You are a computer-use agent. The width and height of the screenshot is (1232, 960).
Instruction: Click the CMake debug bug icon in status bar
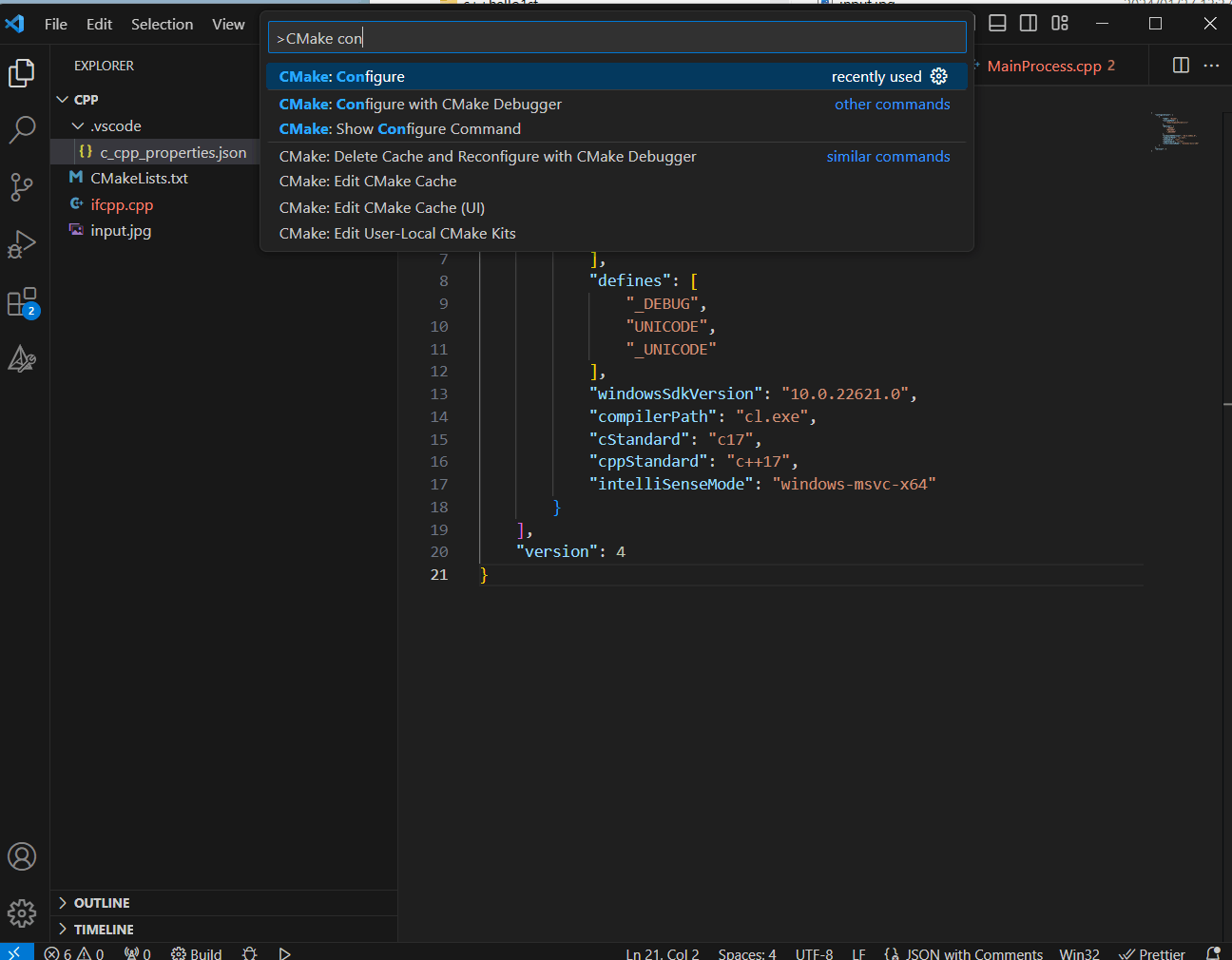(250, 953)
